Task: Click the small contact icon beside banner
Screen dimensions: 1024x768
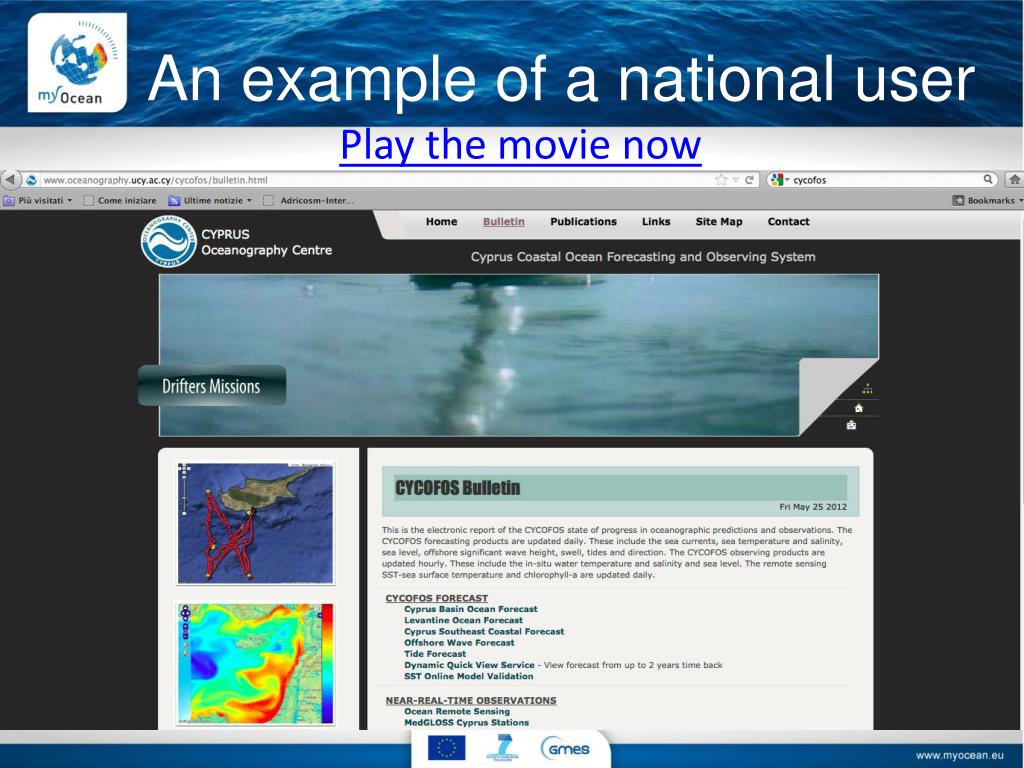Action: pos(851,425)
